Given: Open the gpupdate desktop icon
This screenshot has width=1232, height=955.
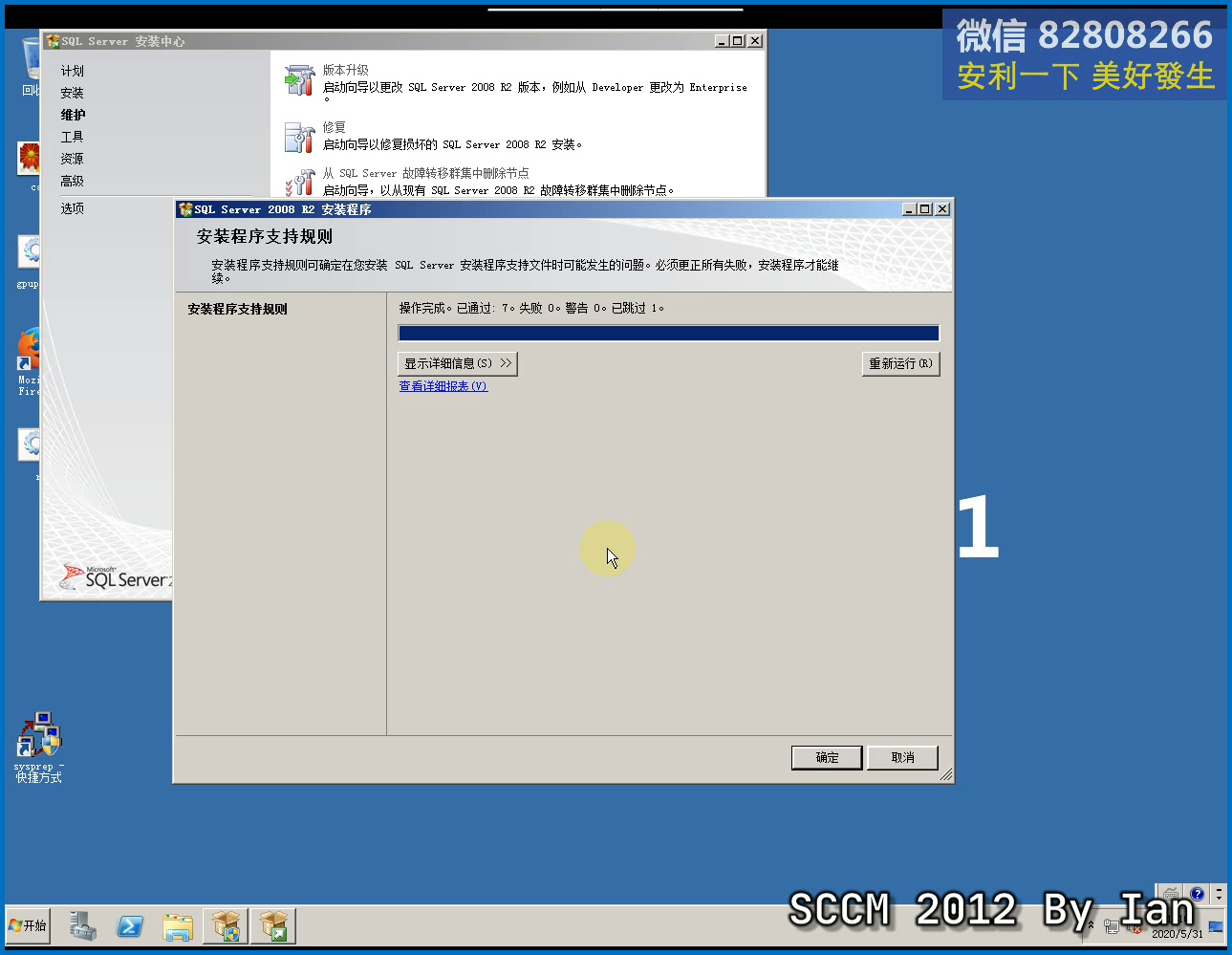Looking at the screenshot, I should pos(29,262).
